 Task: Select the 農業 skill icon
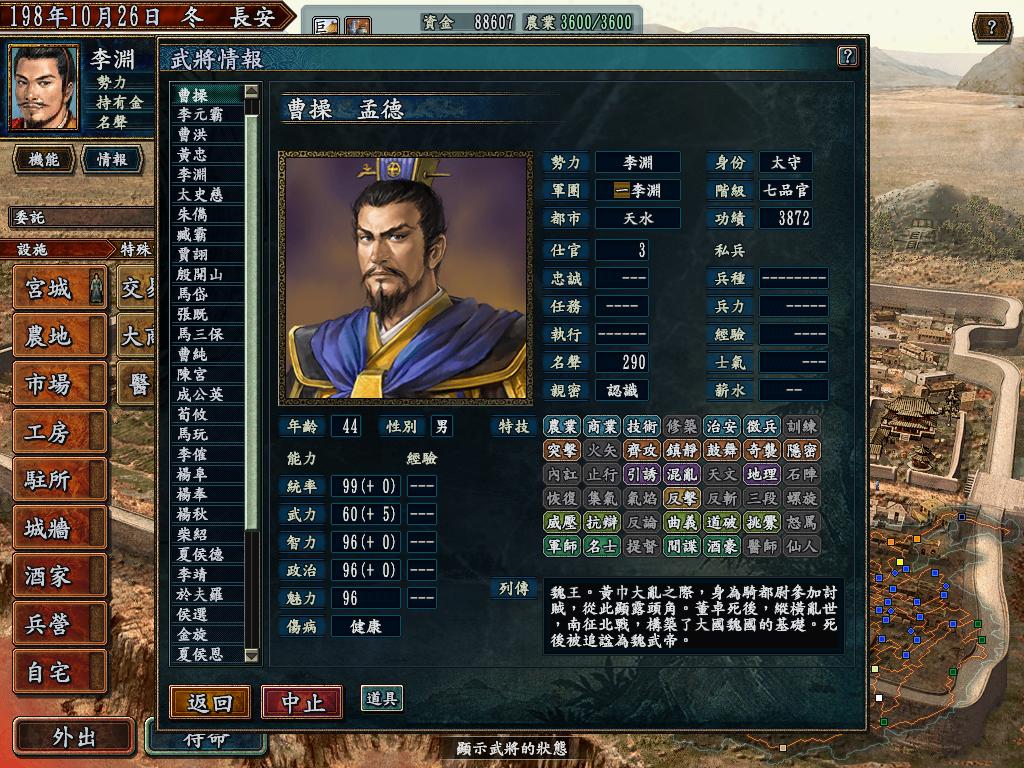tap(562, 426)
